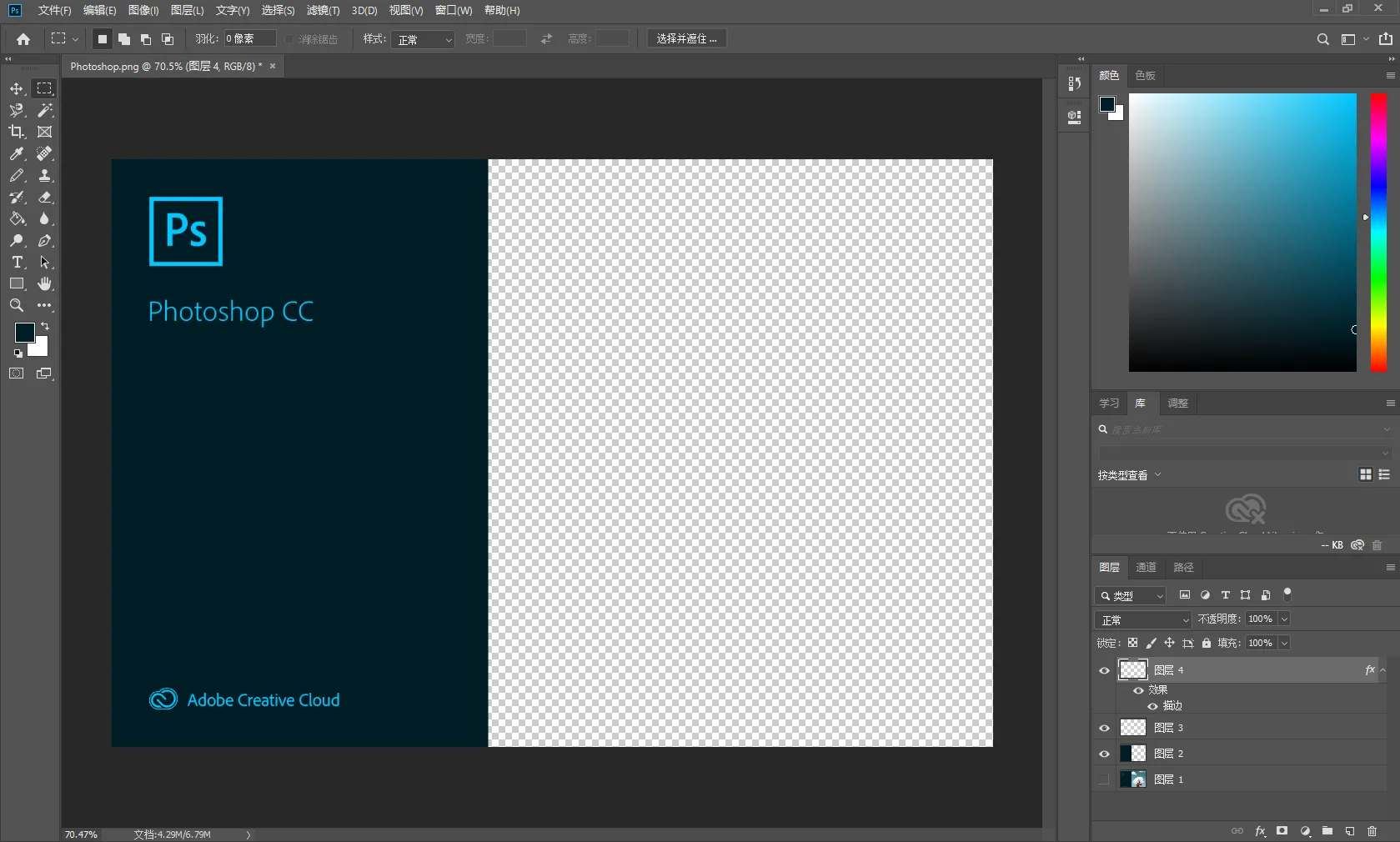Select the Pen tool

point(45,240)
